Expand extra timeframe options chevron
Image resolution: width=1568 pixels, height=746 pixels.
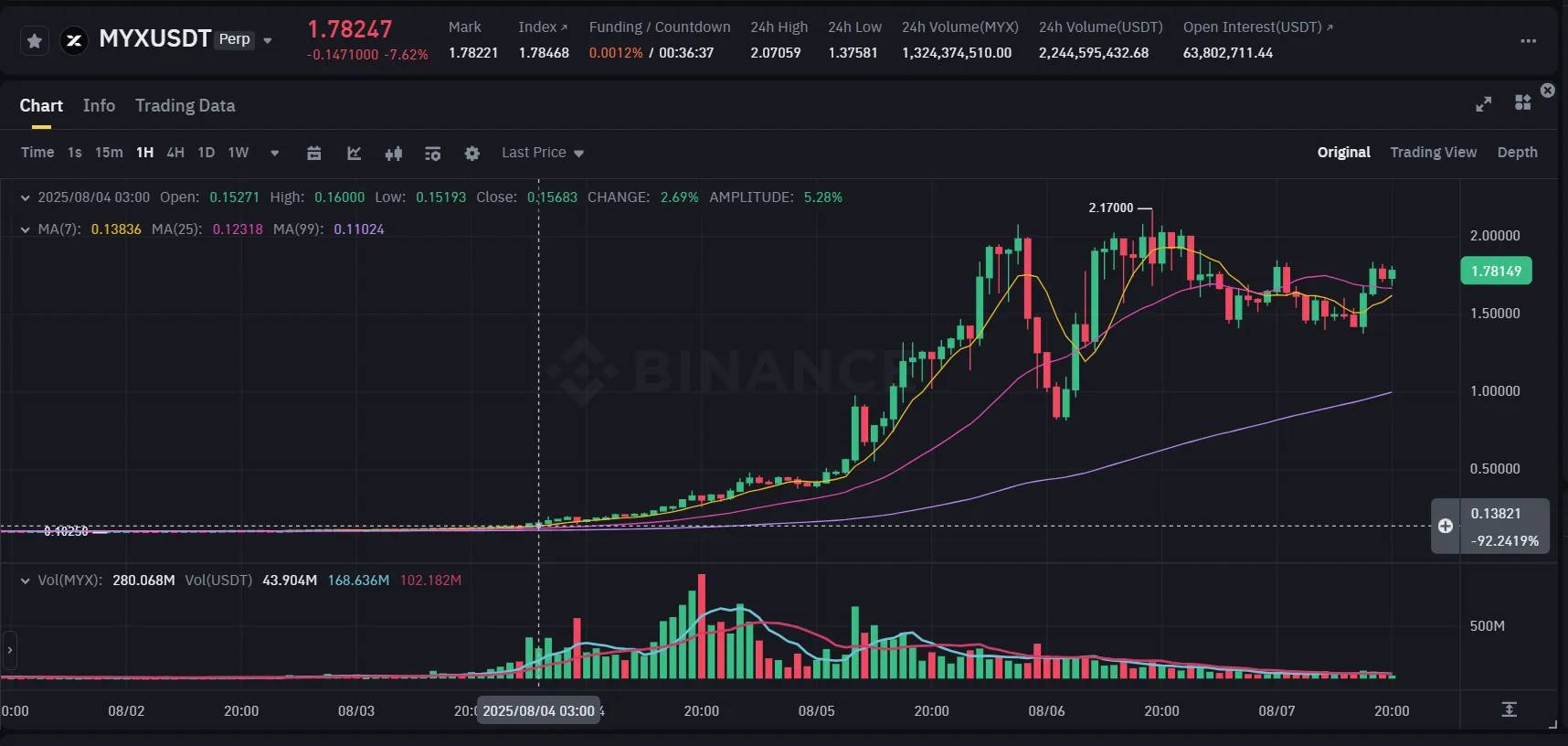[274, 153]
